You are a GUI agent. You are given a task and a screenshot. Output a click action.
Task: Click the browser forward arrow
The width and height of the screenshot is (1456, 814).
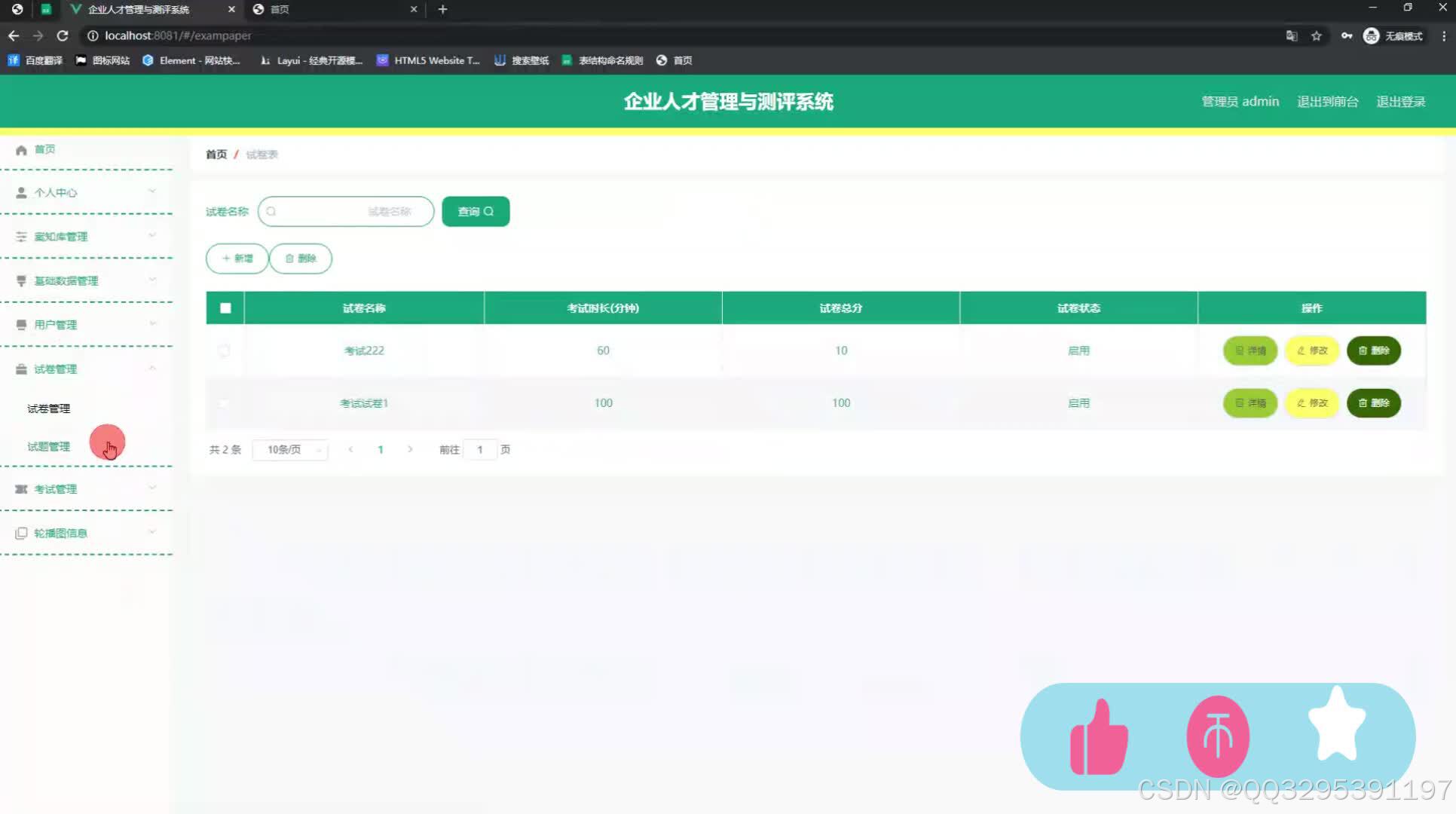[x=38, y=35]
